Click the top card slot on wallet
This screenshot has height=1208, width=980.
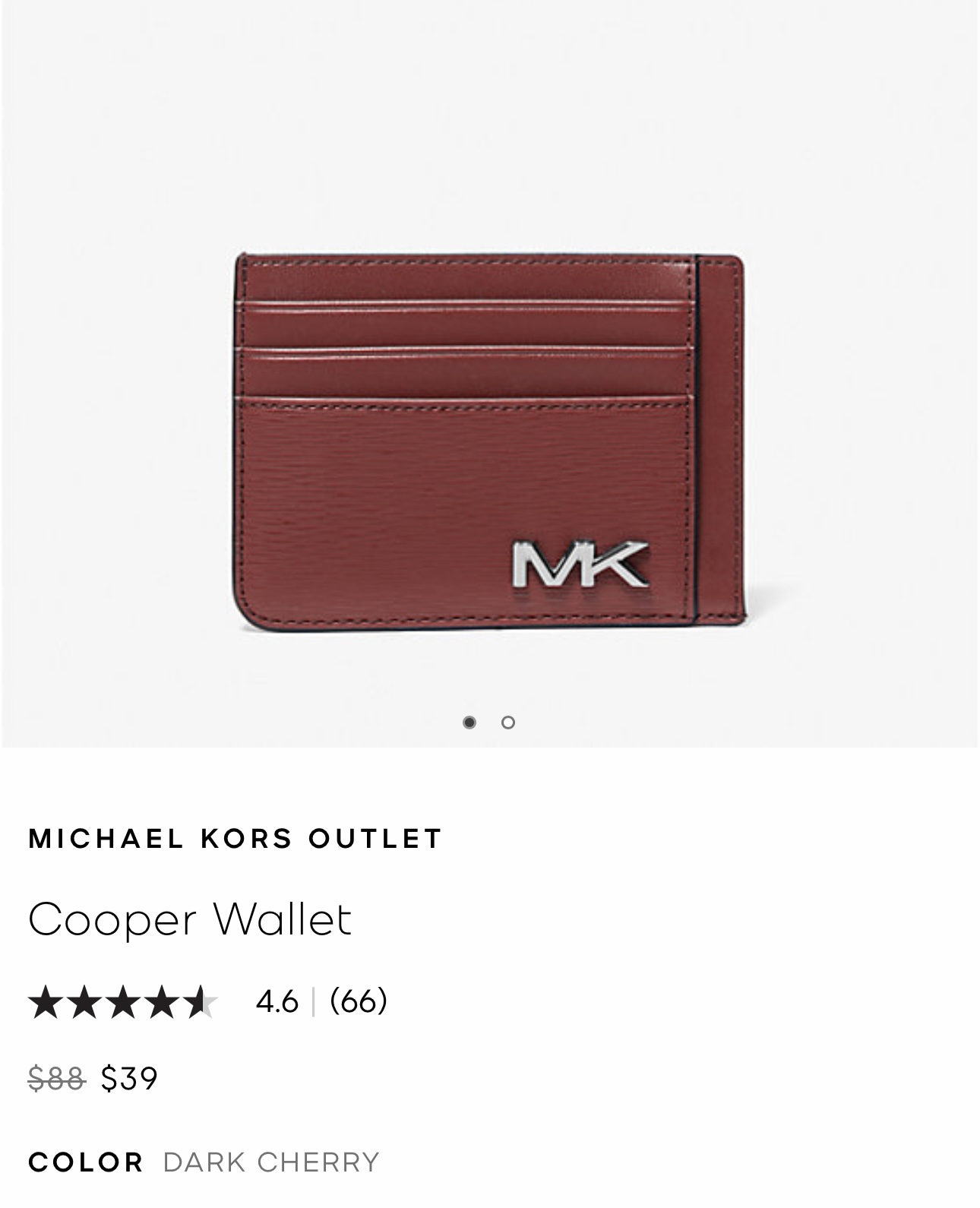pos(465,280)
